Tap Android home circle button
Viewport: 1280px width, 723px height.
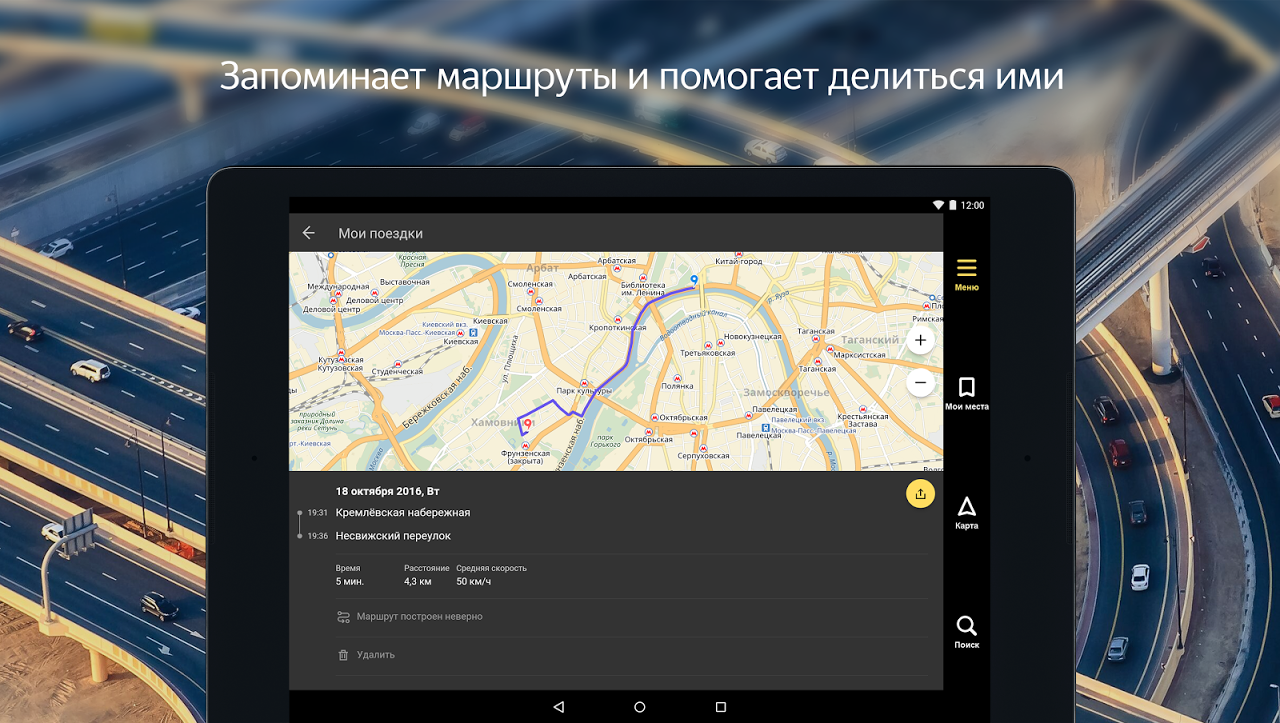640,707
